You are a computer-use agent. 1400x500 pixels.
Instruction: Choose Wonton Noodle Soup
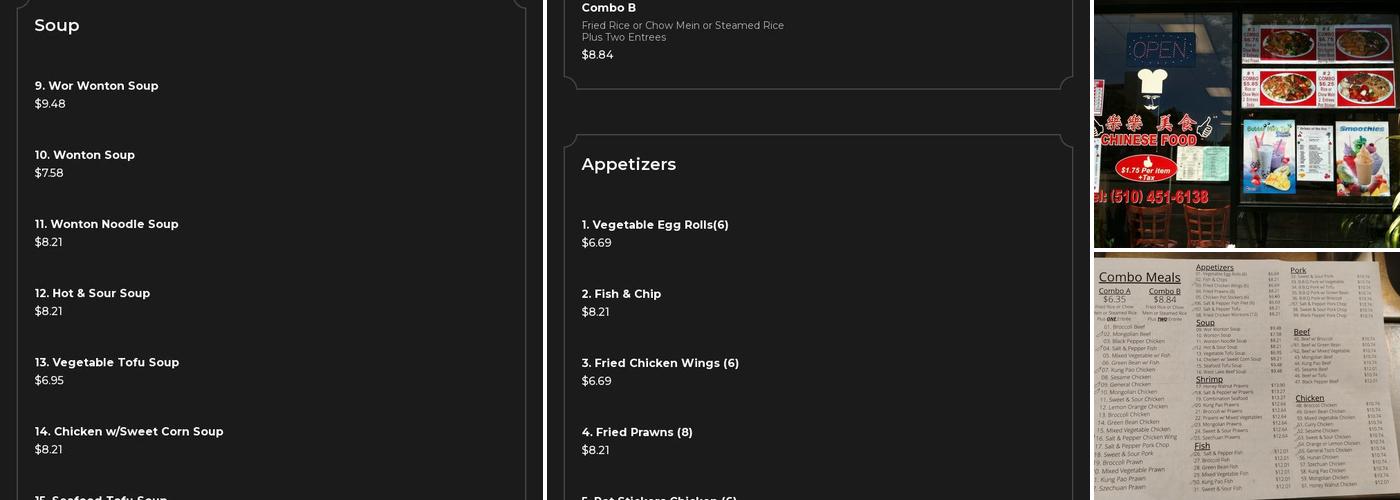[x=107, y=224]
